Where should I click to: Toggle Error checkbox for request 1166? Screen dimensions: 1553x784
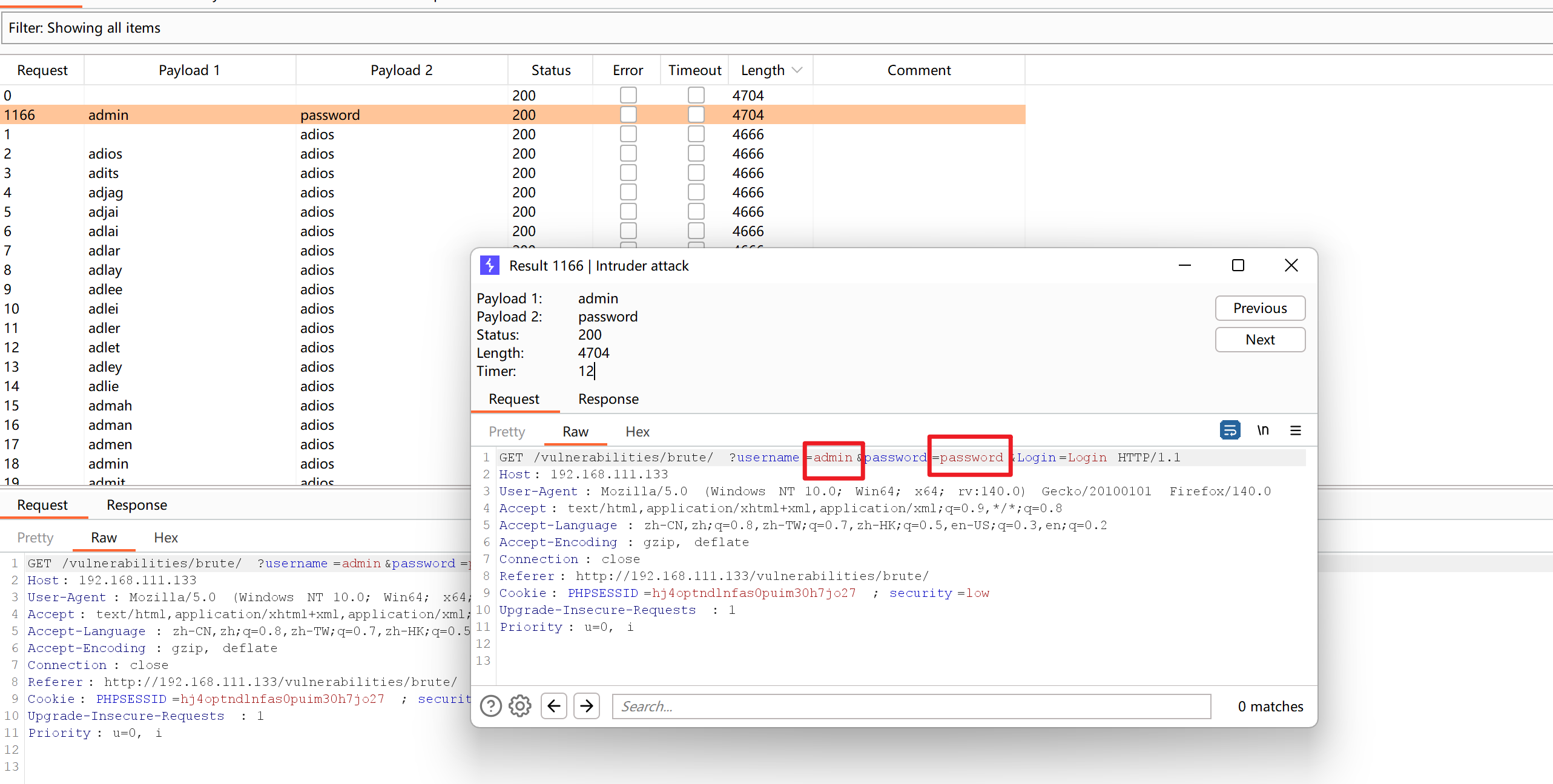[628, 114]
